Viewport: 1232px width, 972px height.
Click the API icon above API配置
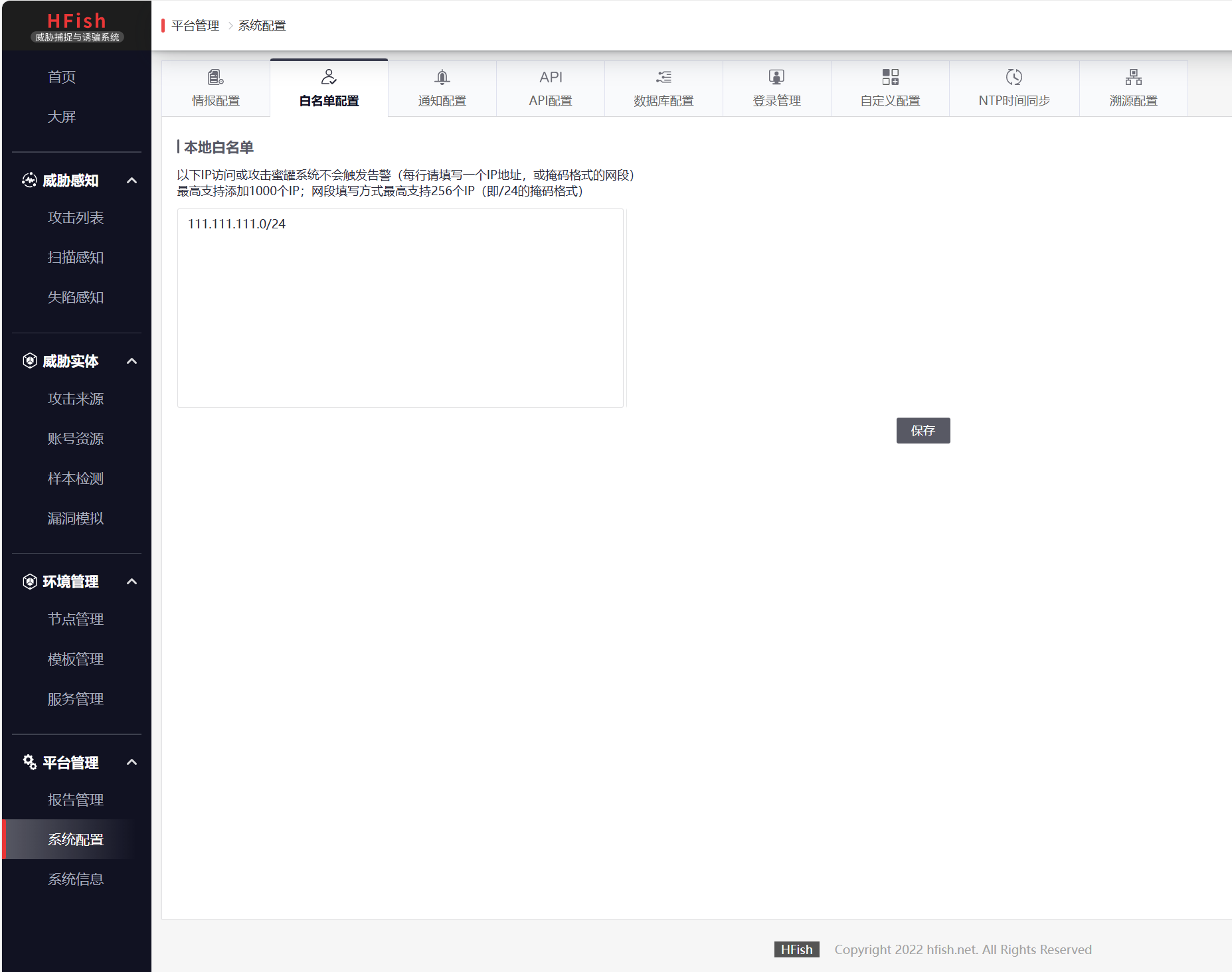(550, 77)
